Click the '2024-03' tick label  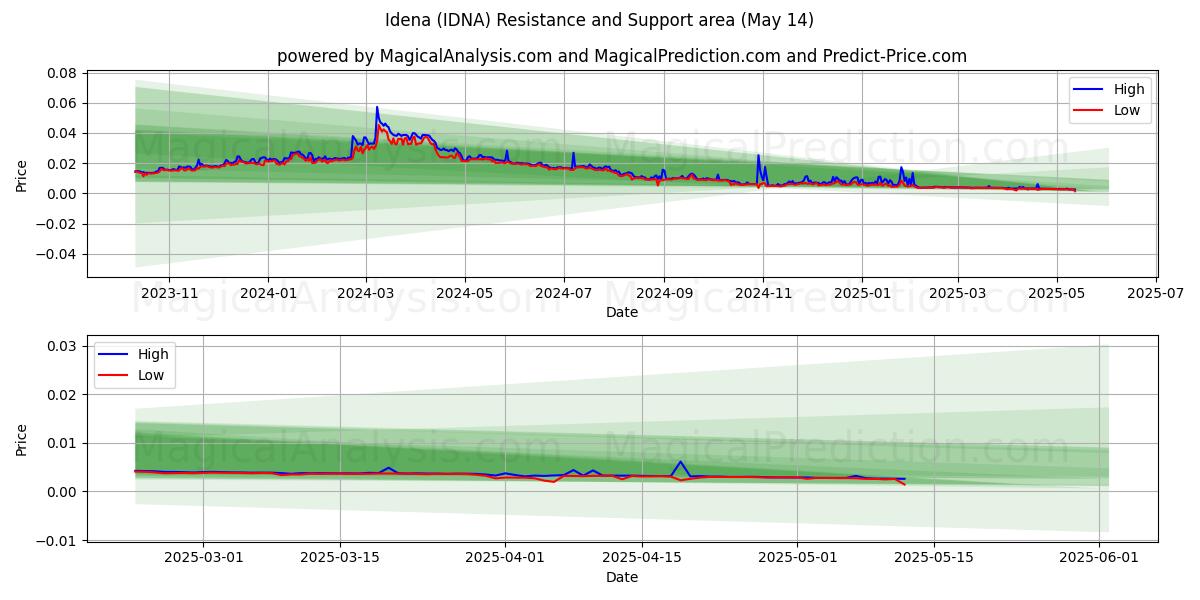[x=365, y=293]
